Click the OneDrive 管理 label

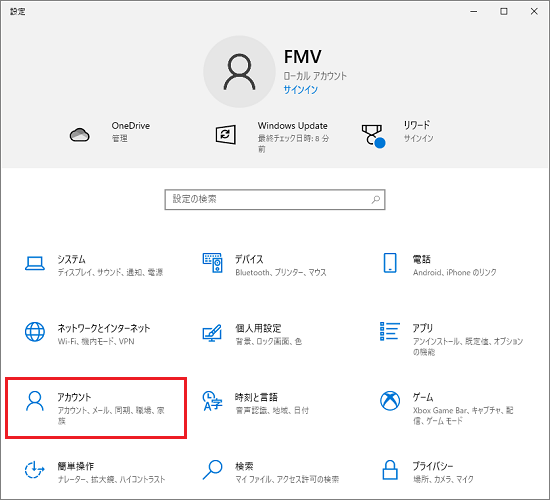120,139
